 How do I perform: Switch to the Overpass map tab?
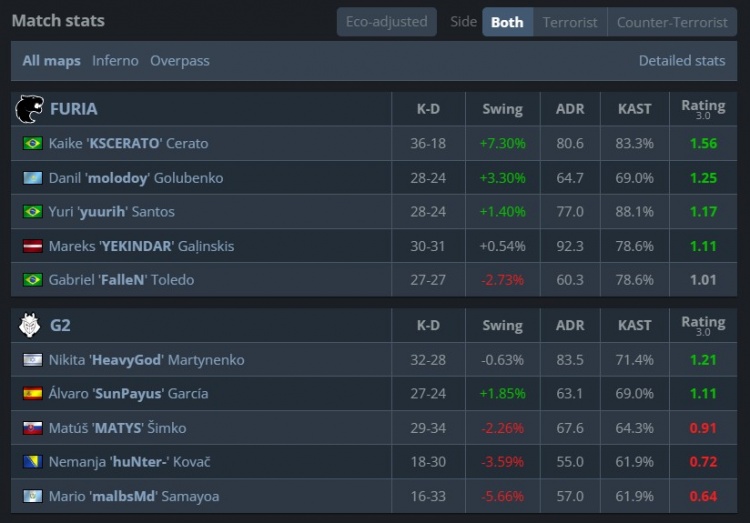(180, 61)
